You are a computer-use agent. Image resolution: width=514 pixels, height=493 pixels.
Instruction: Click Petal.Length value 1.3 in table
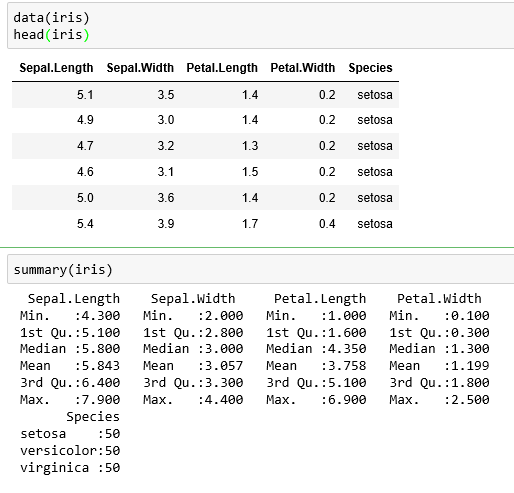(x=250, y=146)
